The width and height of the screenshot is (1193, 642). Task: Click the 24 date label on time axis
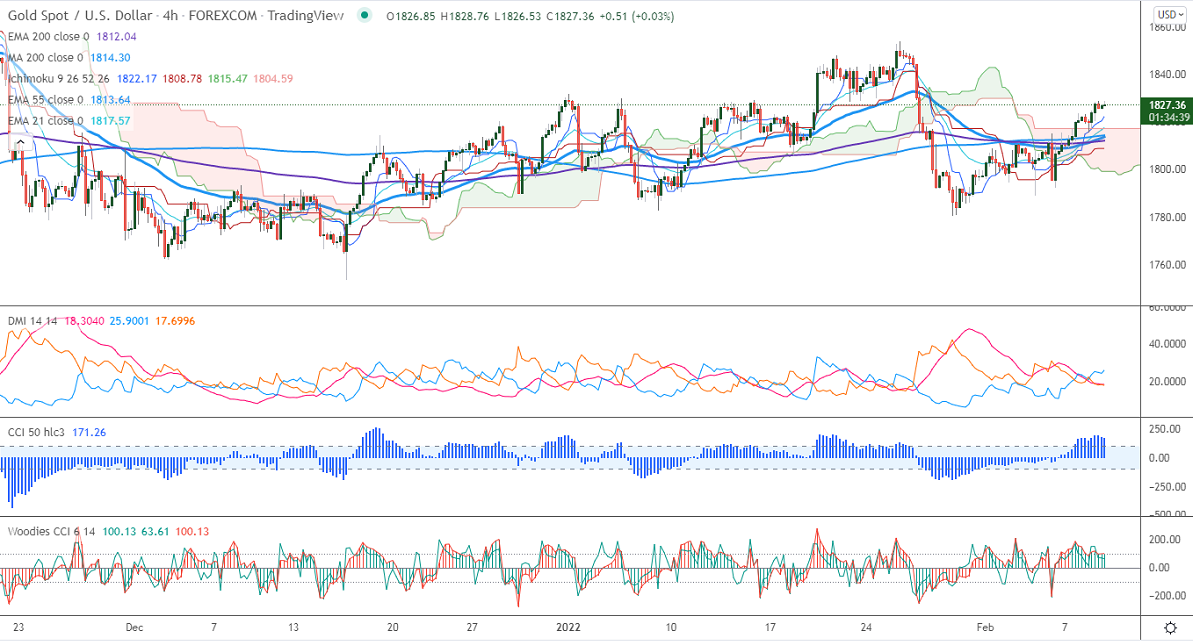point(867,628)
